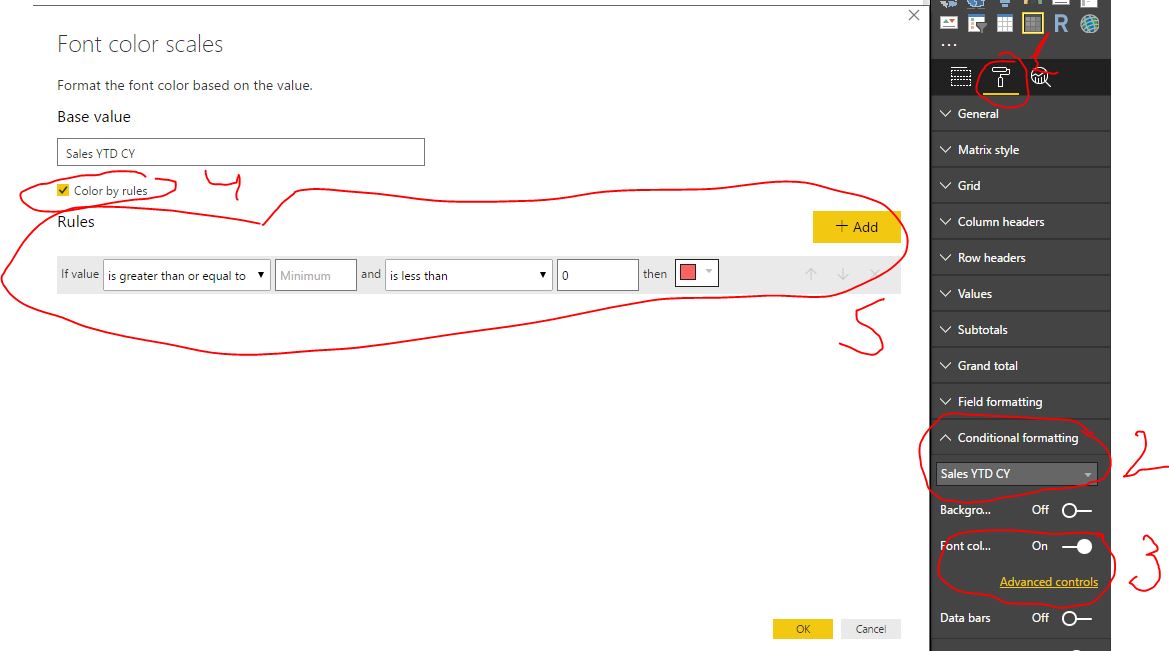Move rule up with the up arrow
Screen dimensions: 1169x651
pos(811,274)
